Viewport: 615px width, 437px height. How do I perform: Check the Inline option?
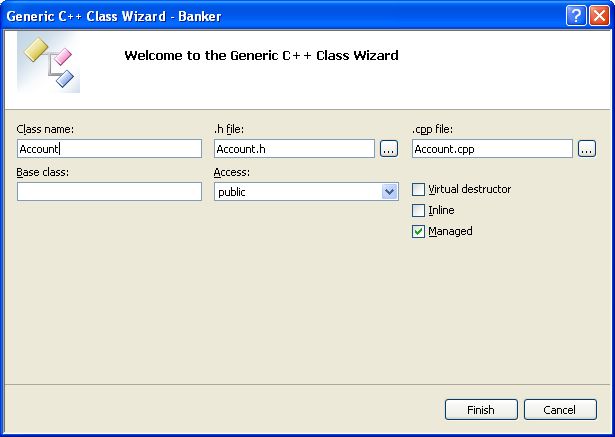tap(418, 210)
